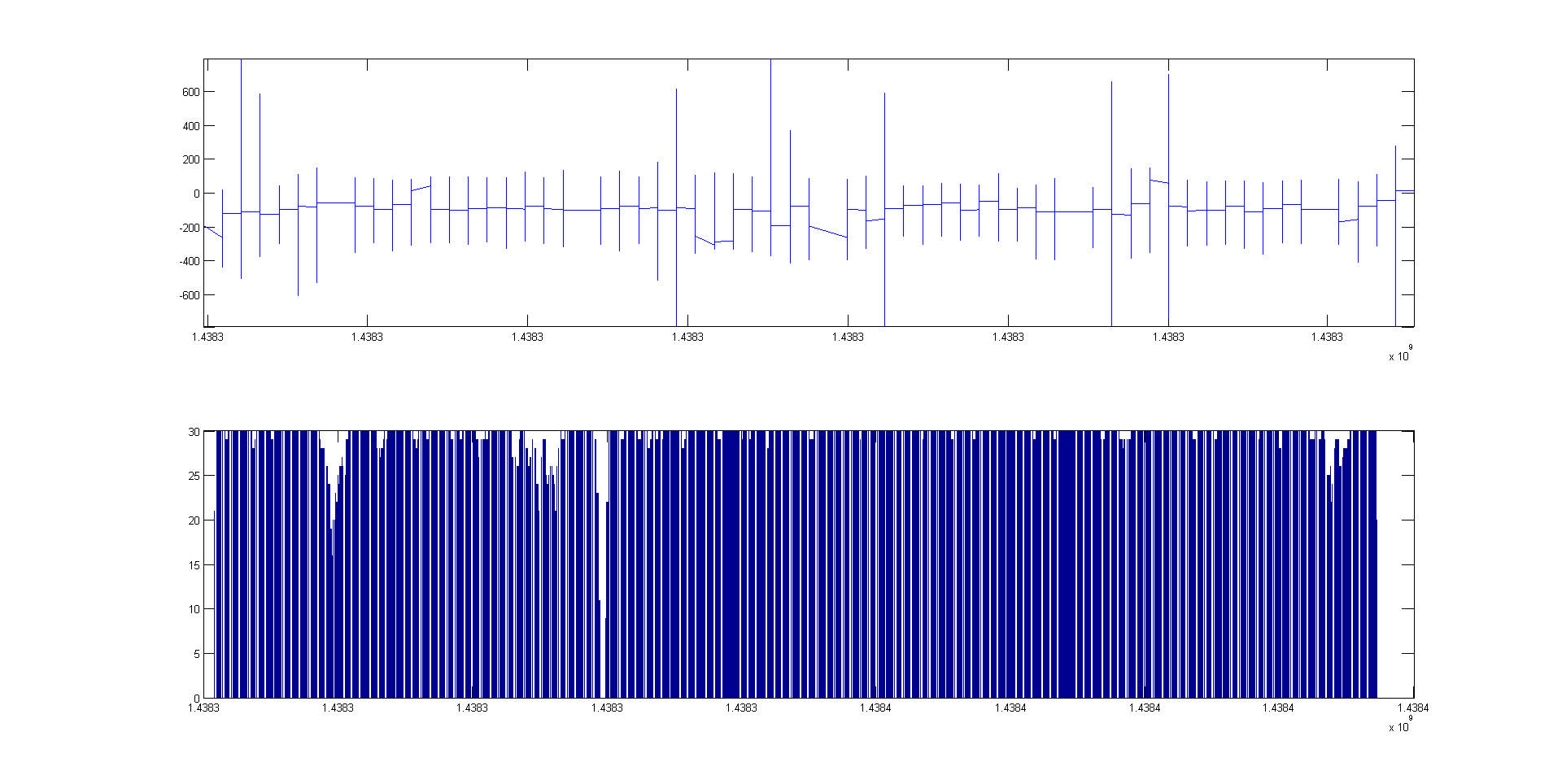Click the bar chart's 0 y-axis label
Image resolution: width=1562 pixels, height=784 pixels.
197,698
